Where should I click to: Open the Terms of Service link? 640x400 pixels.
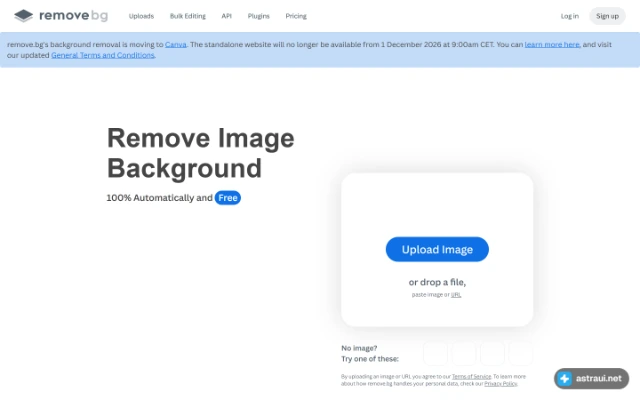(x=471, y=376)
